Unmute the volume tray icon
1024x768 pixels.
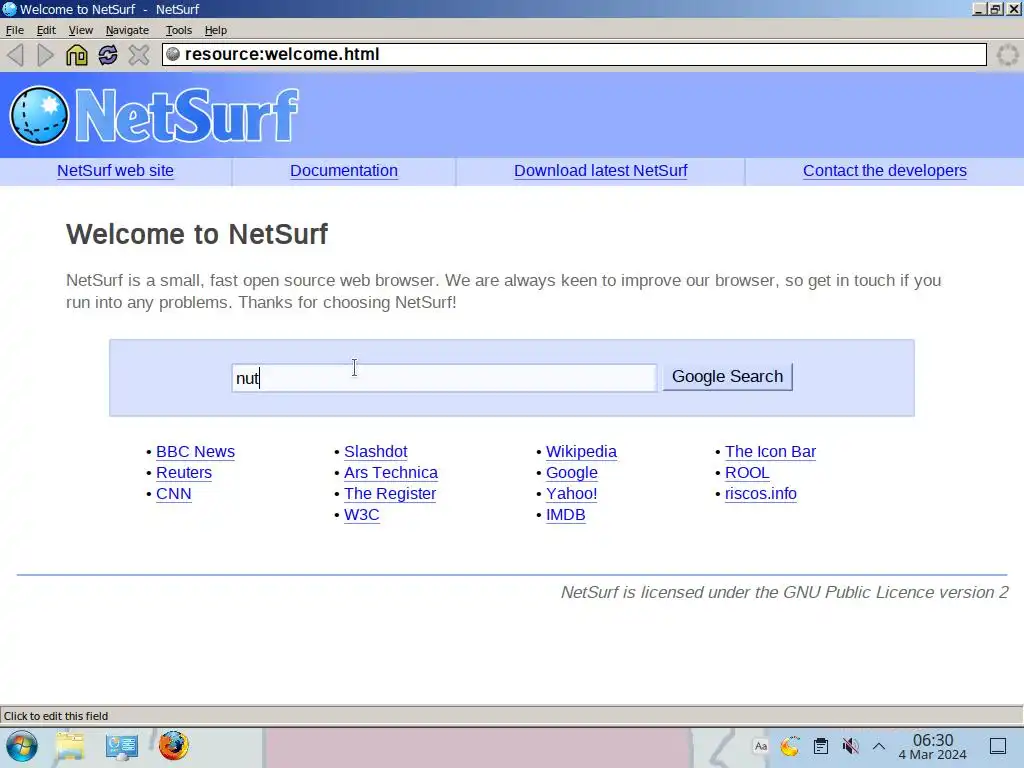click(x=850, y=746)
